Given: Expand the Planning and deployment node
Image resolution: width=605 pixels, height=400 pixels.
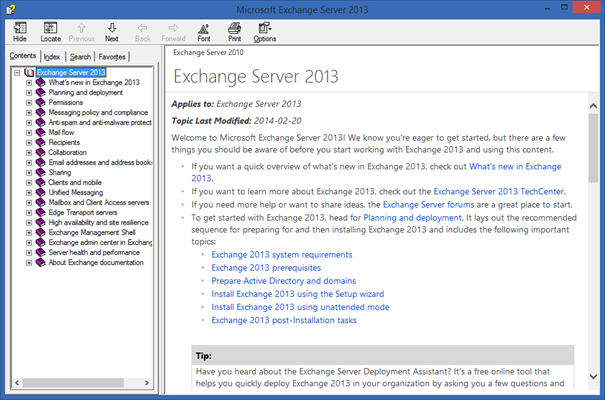Looking at the screenshot, I should click(x=29, y=92).
